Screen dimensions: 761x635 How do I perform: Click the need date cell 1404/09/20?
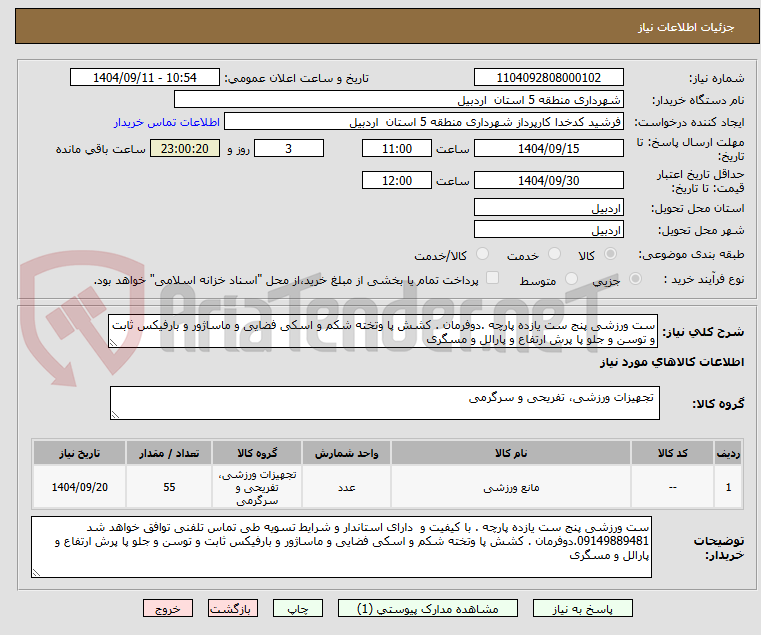point(80,487)
